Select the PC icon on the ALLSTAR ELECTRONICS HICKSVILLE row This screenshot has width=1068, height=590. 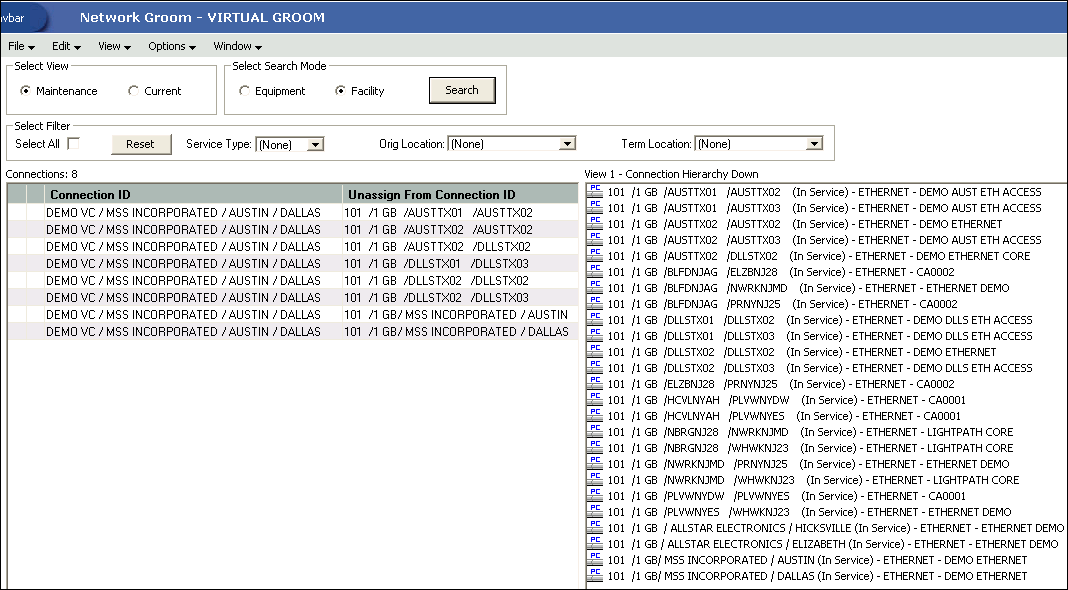click(594, 527)
